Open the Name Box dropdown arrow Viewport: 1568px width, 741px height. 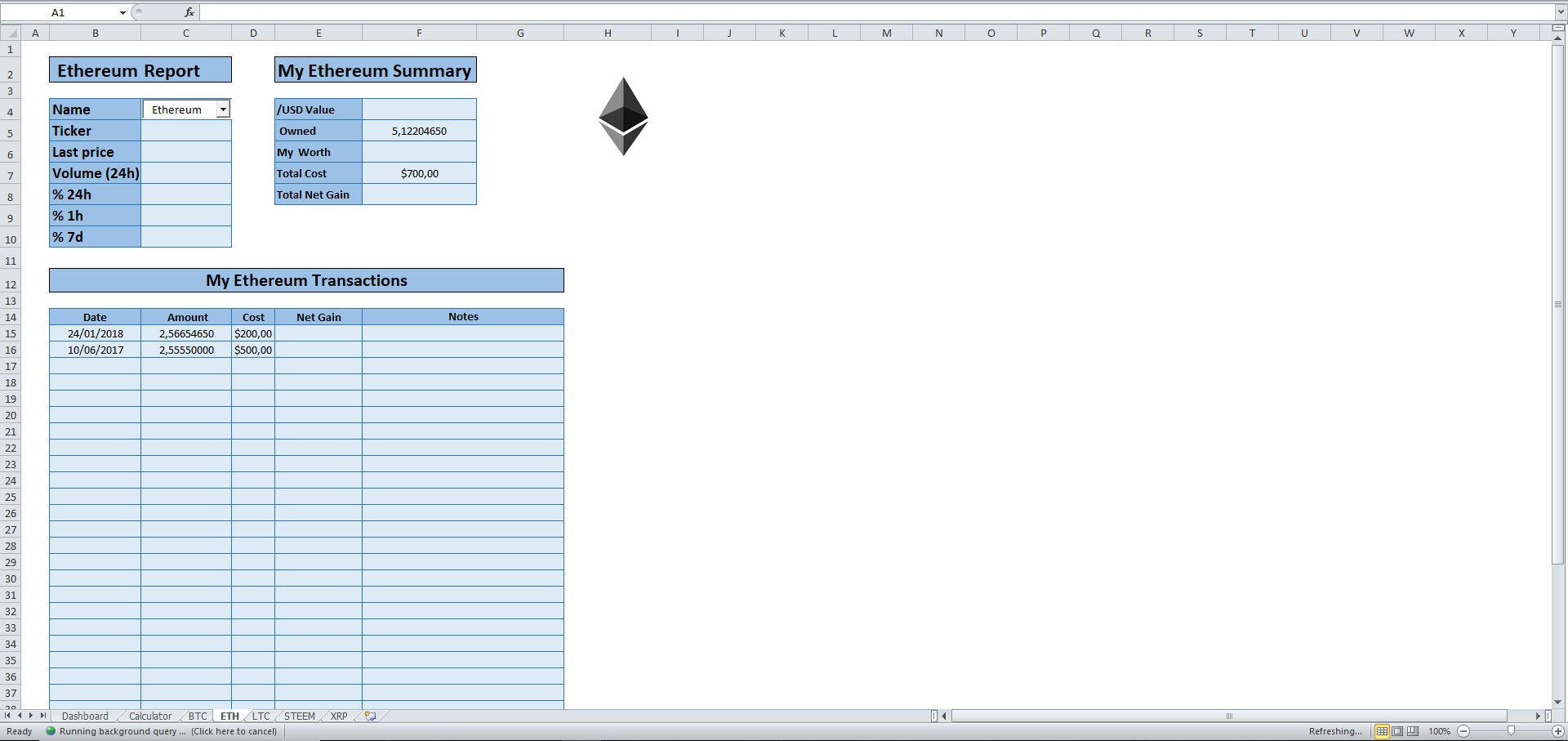tap(122, 12)
